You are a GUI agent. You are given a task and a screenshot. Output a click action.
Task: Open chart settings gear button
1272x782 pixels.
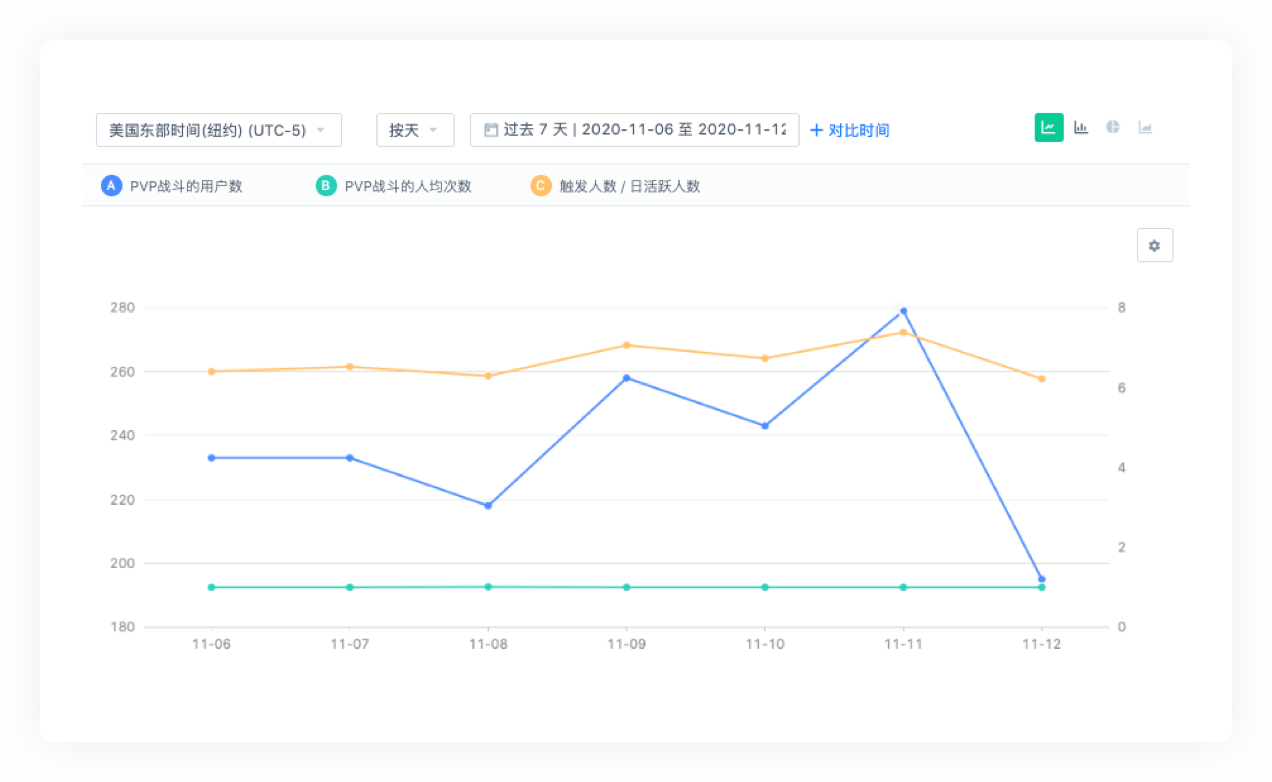click(1155, 245)
